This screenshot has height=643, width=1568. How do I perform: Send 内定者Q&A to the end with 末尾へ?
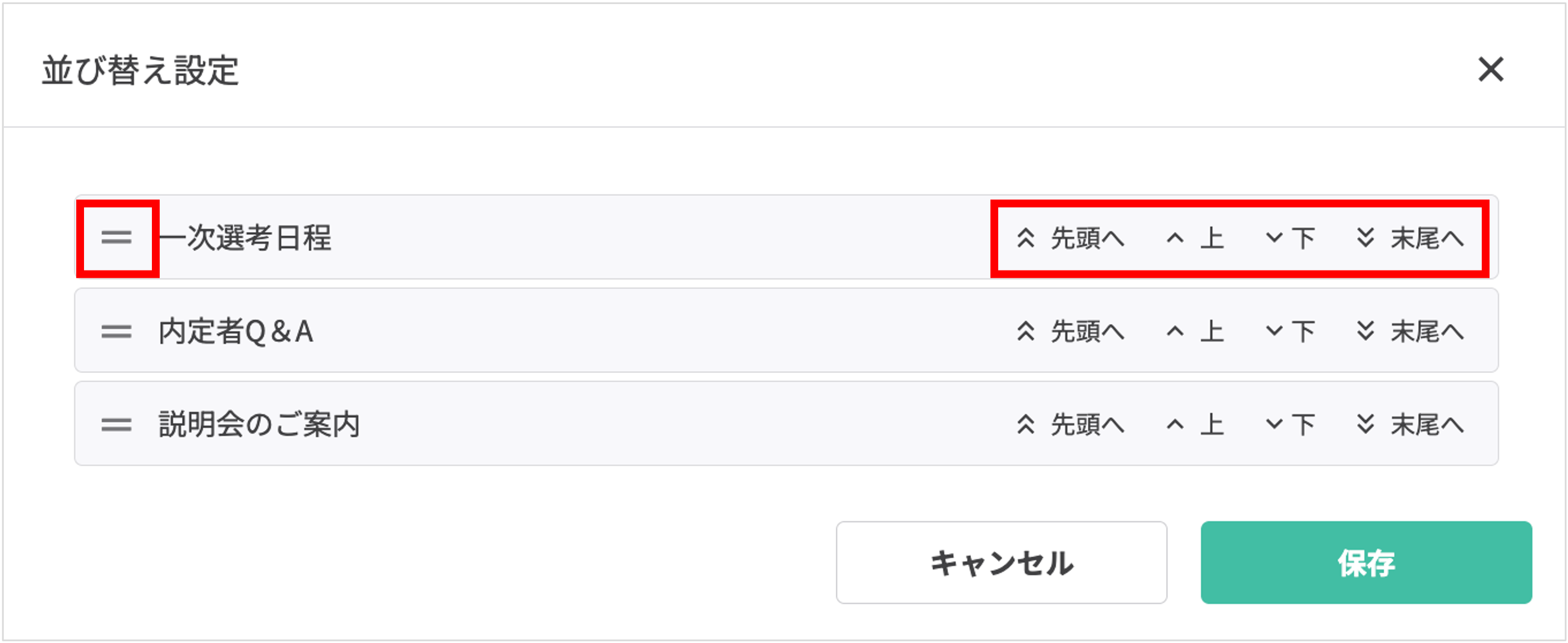pos(1411,331)
